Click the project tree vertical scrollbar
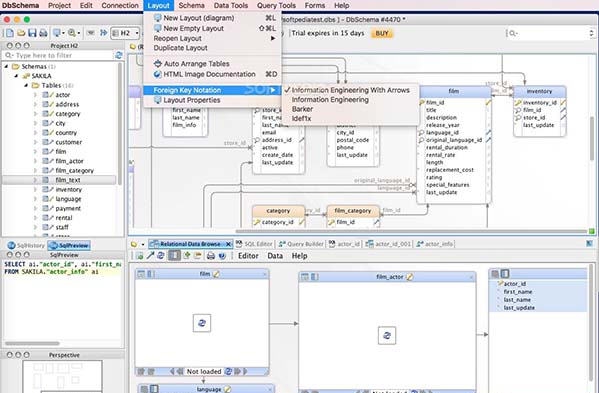Viewport: 599px width, 393px height. (x=120, y=124)
